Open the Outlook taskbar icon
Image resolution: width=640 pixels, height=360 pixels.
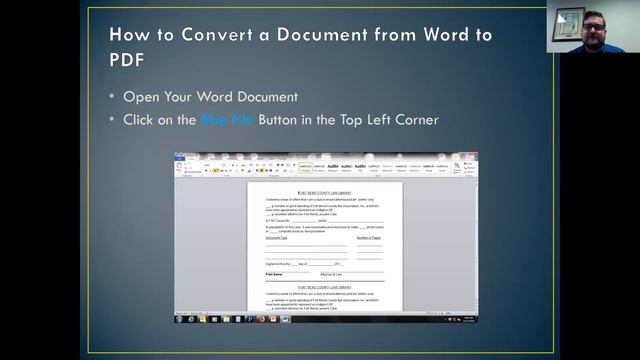(x=203, y=319)
